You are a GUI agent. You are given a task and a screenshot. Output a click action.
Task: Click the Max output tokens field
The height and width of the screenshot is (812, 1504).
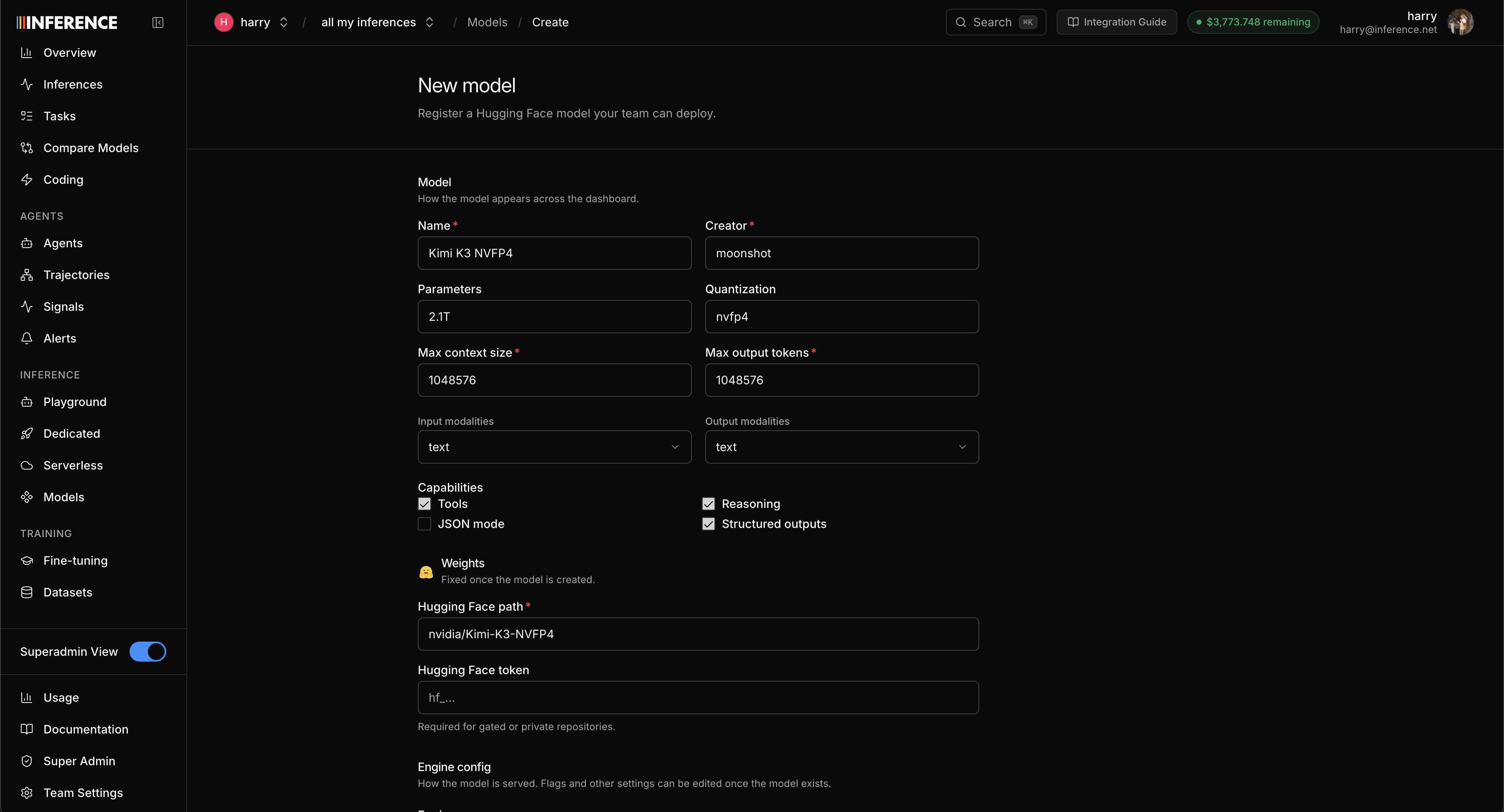pyautogui.click(x=841, y=380)
